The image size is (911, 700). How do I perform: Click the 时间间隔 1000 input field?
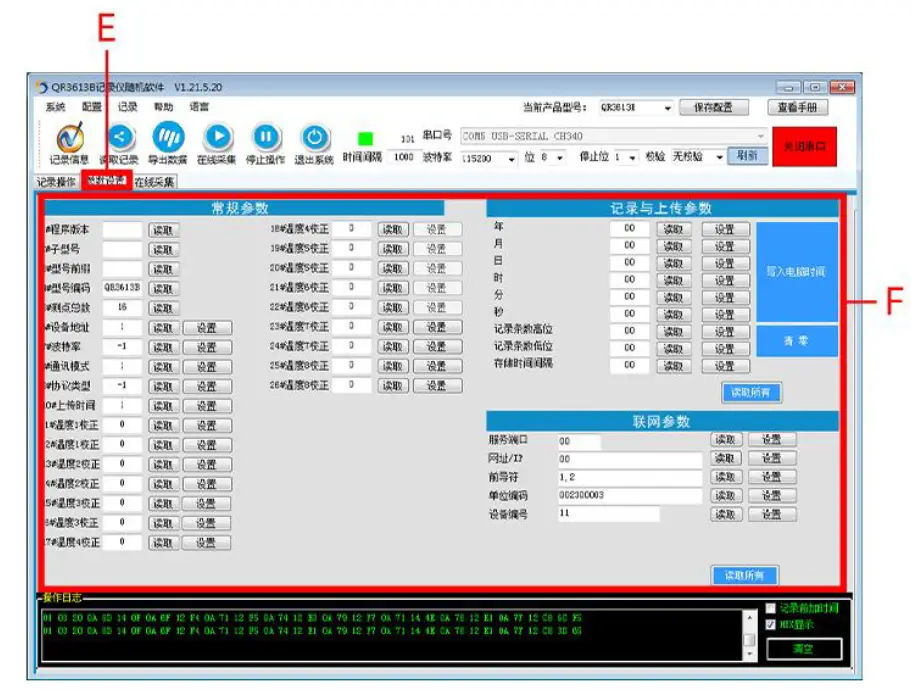coord(404,157)
